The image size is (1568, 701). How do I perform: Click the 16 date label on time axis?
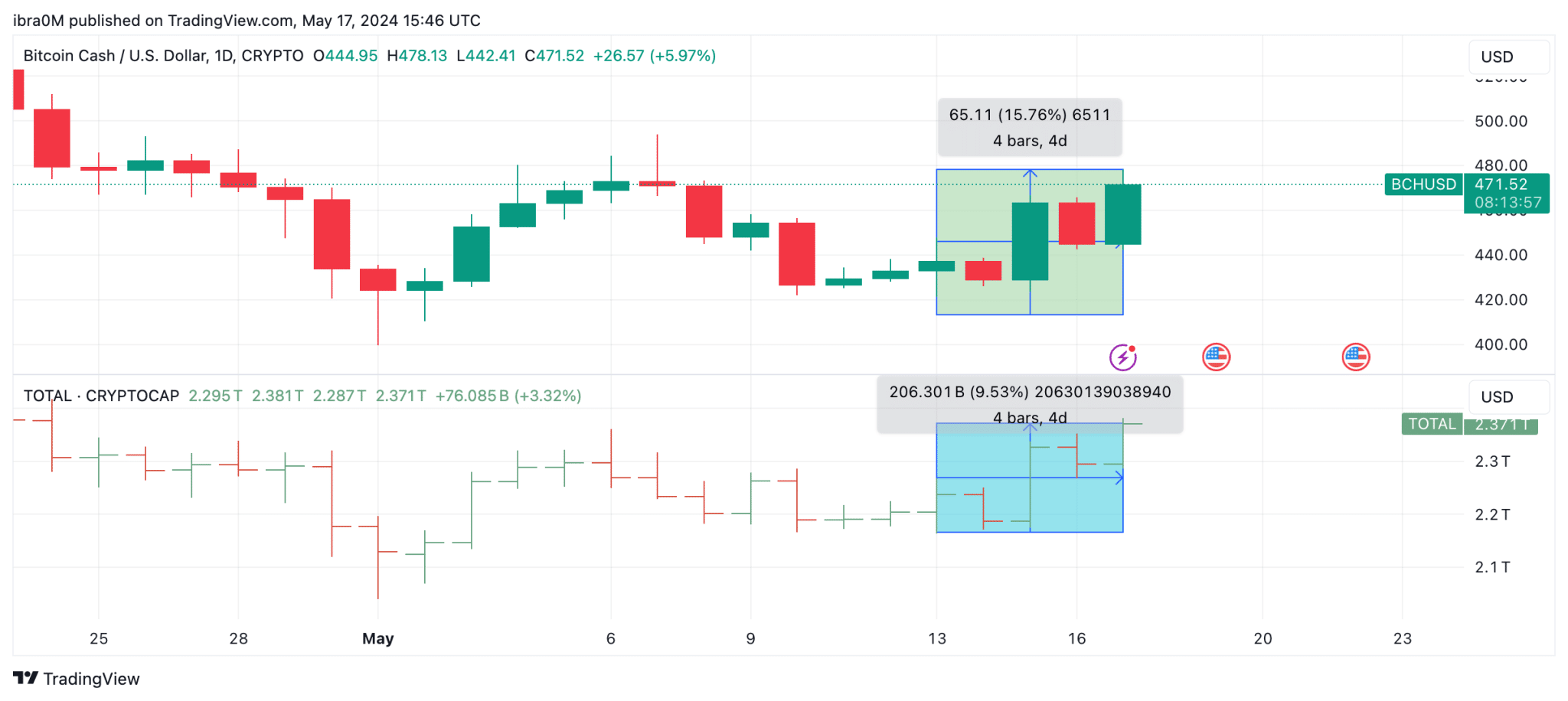1076,638
